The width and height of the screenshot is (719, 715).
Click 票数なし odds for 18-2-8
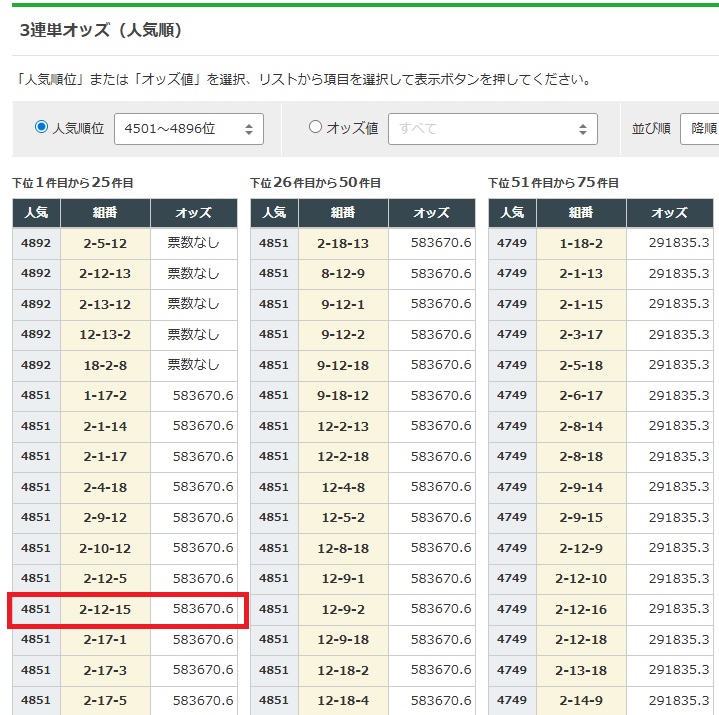click(193, 365)
